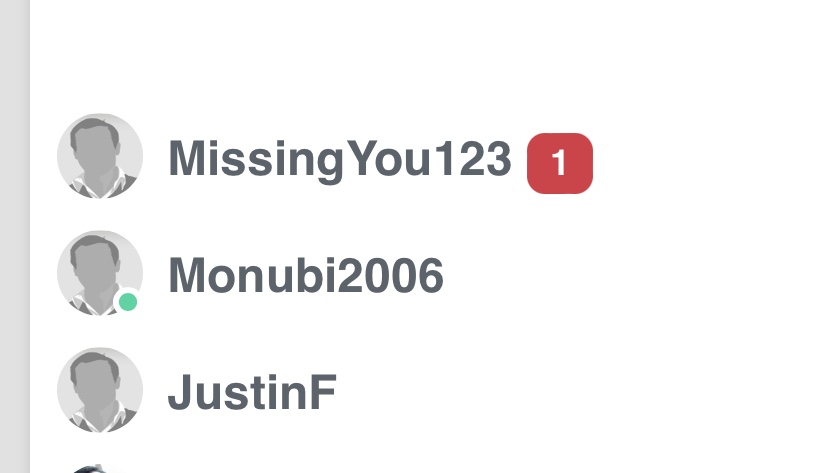This screenshot has height=473, width=826.
Task: Select the Monubi2006 contact row blank area
Action: tap(632, 273)
